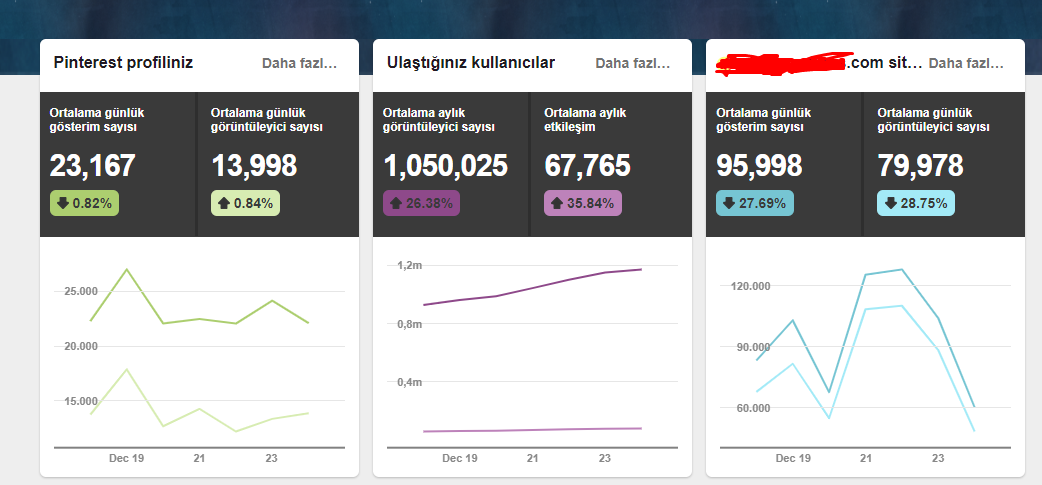Click the 1,050,025 monthly viewers figure
The height and width of the screenshot is (485, 1042).
click(445, 165)
